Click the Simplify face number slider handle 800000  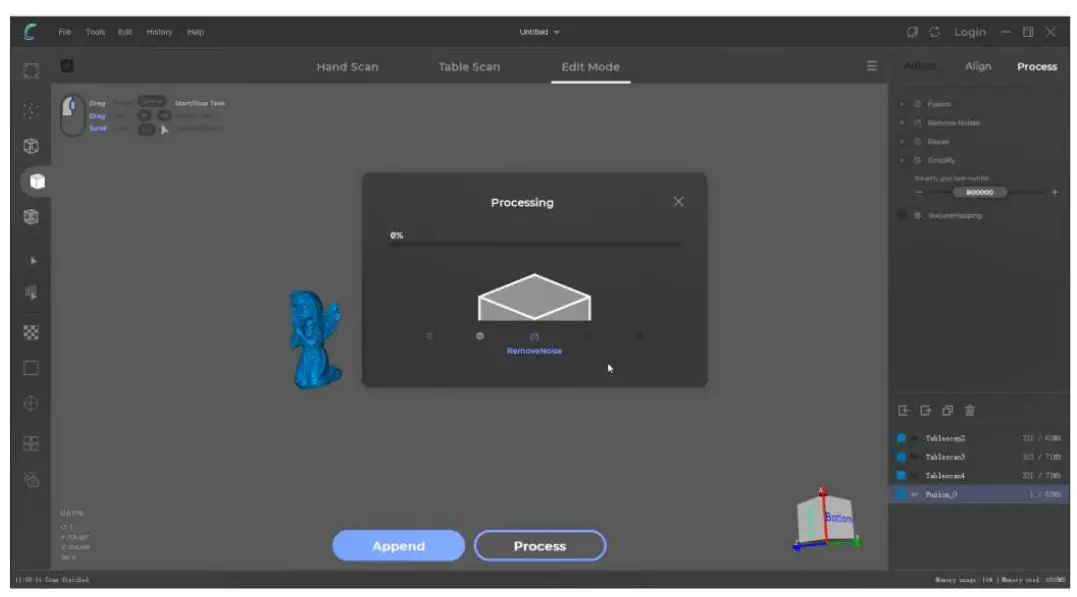(x=979, y=192)
